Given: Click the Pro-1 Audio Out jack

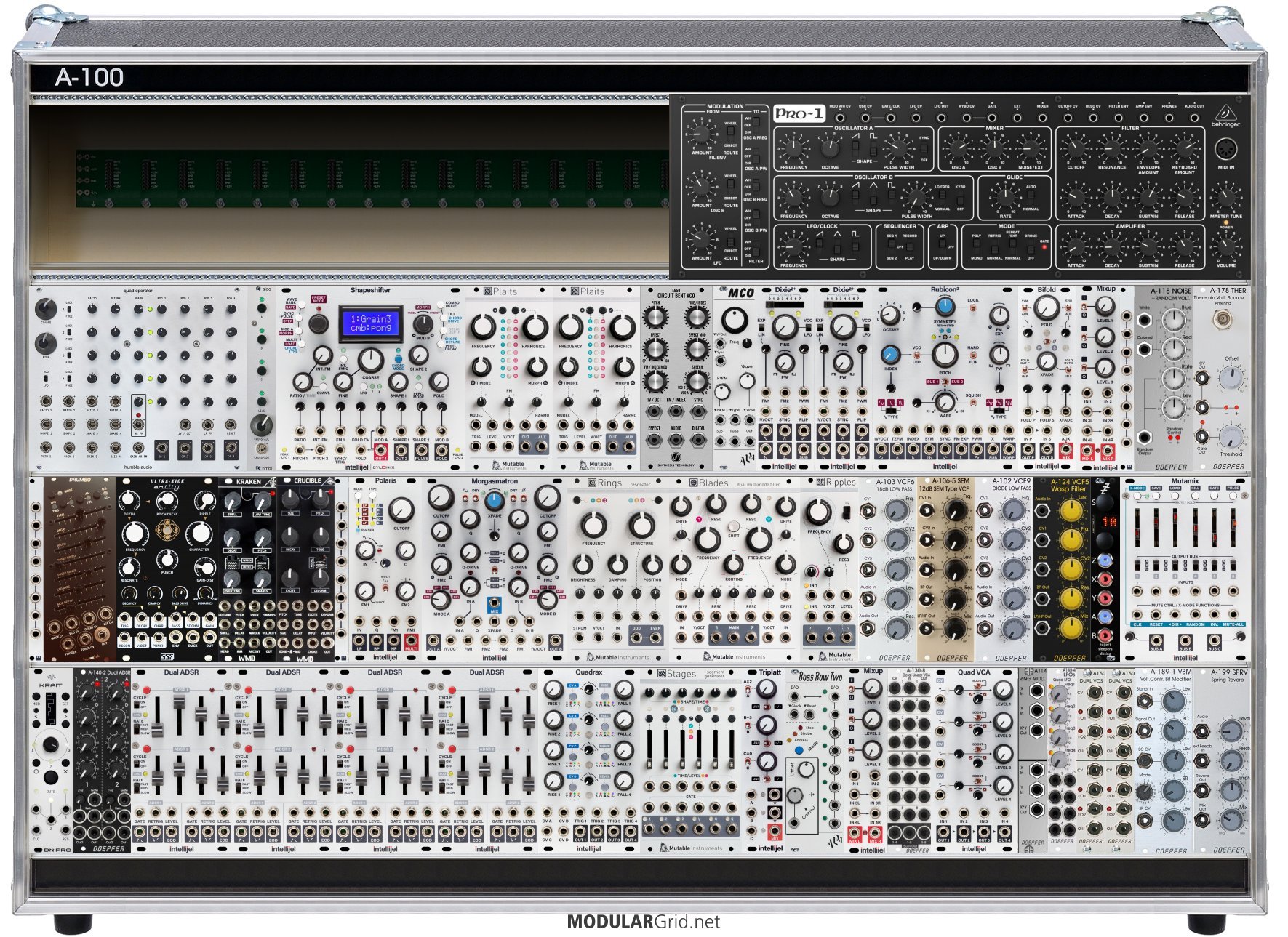Looking at the screenshot, I should [1195, 117].
